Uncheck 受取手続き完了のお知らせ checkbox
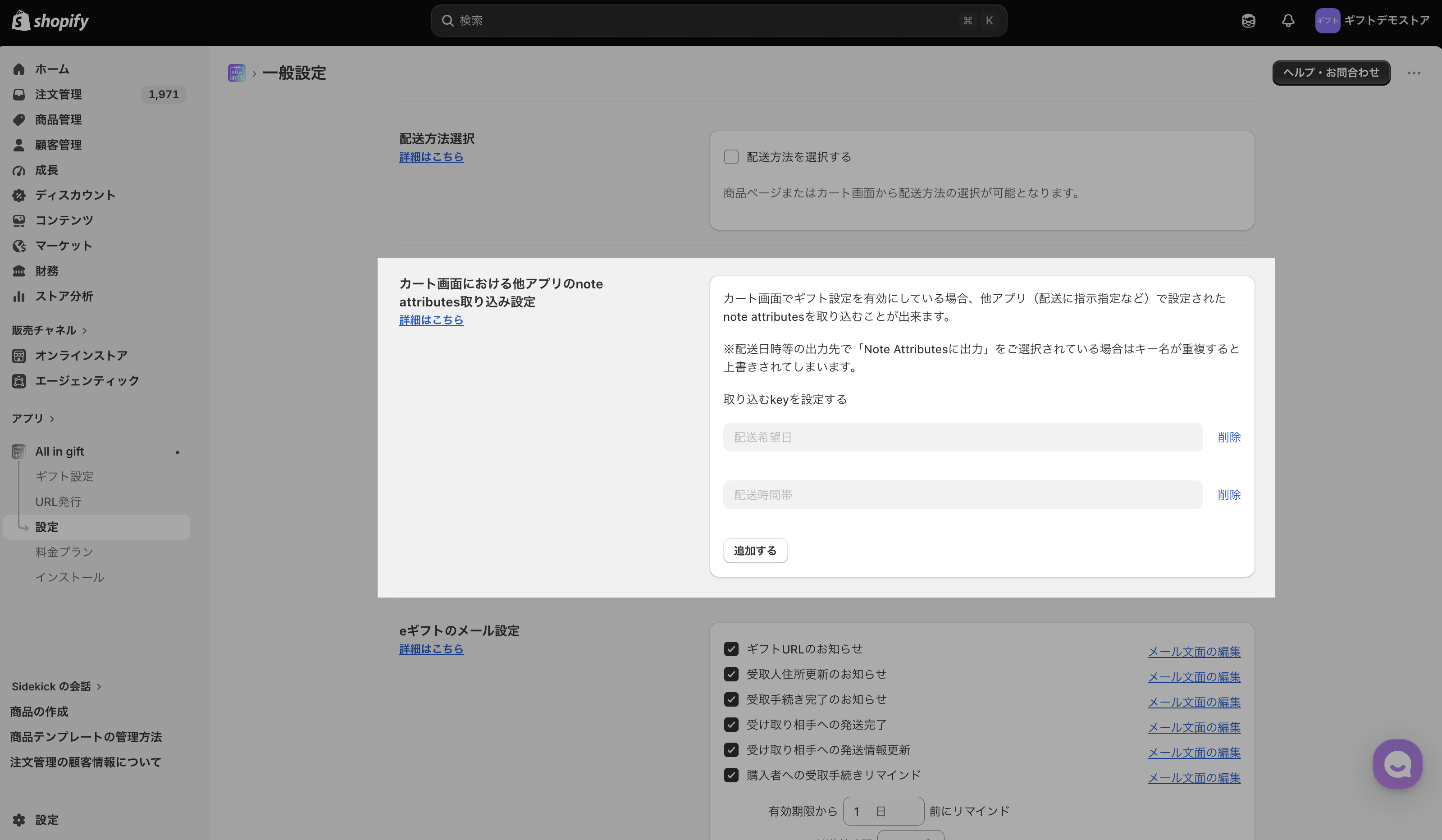 click(x=731, y=699)
